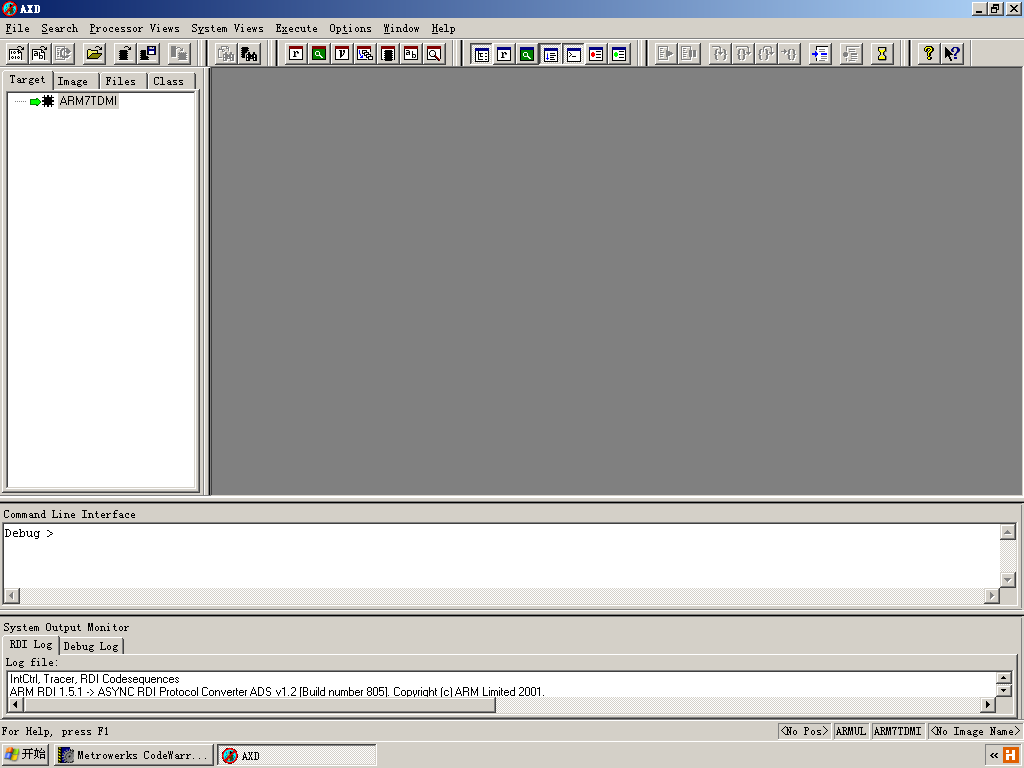The image size is (1024, 768).
Task: Click the context help pointer-question icon
Action: (x=952, y=54)
